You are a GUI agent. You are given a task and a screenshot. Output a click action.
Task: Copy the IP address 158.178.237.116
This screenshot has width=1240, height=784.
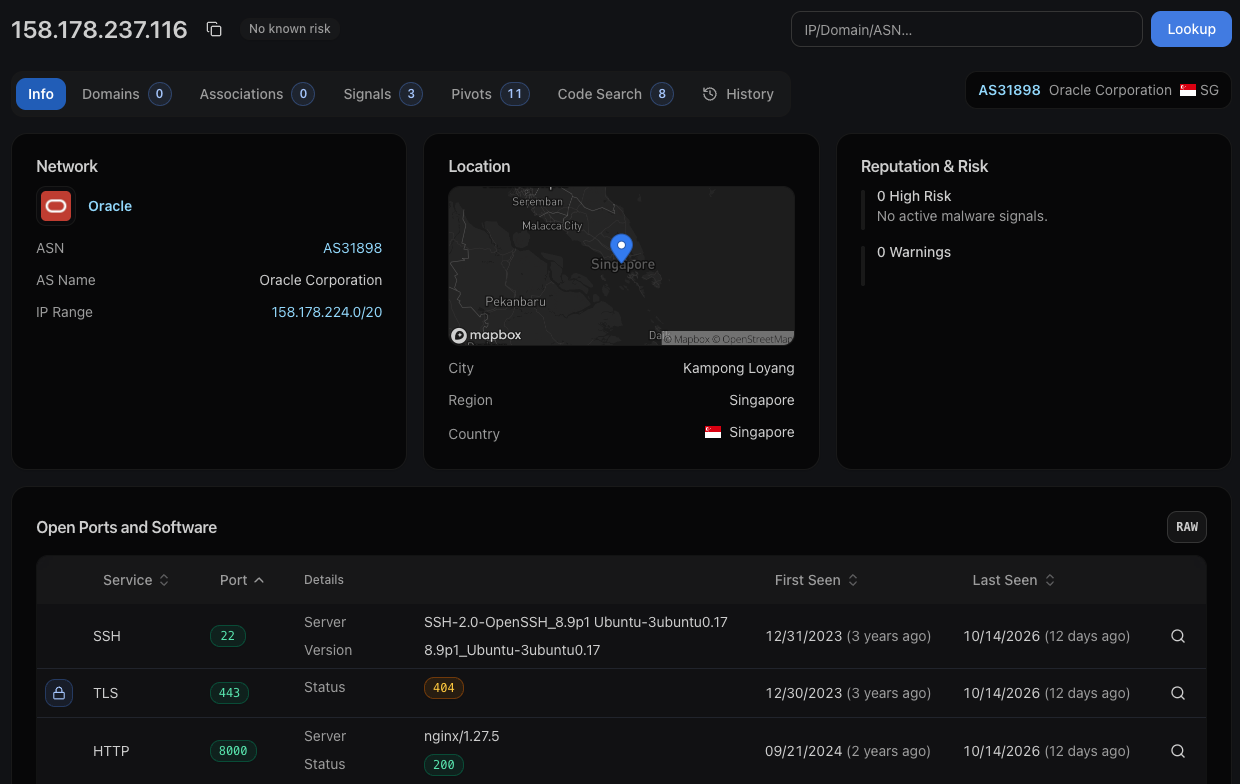click(x=214, y=29)
